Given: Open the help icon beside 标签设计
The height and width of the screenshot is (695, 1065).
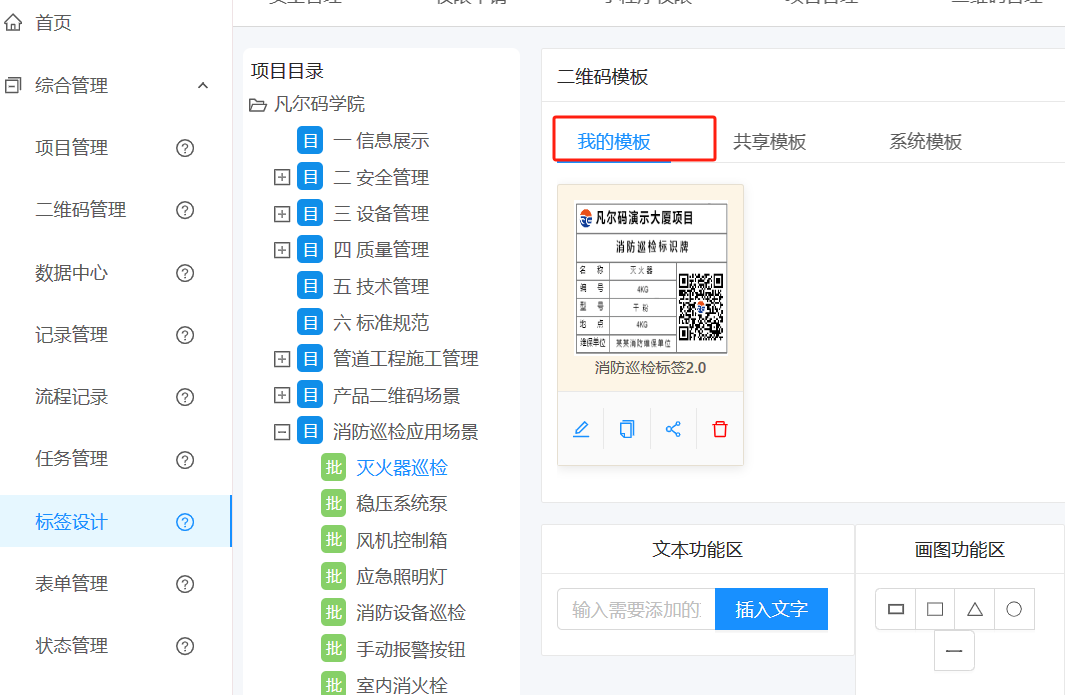Looking at the screenshot, I should click(185, 521).
